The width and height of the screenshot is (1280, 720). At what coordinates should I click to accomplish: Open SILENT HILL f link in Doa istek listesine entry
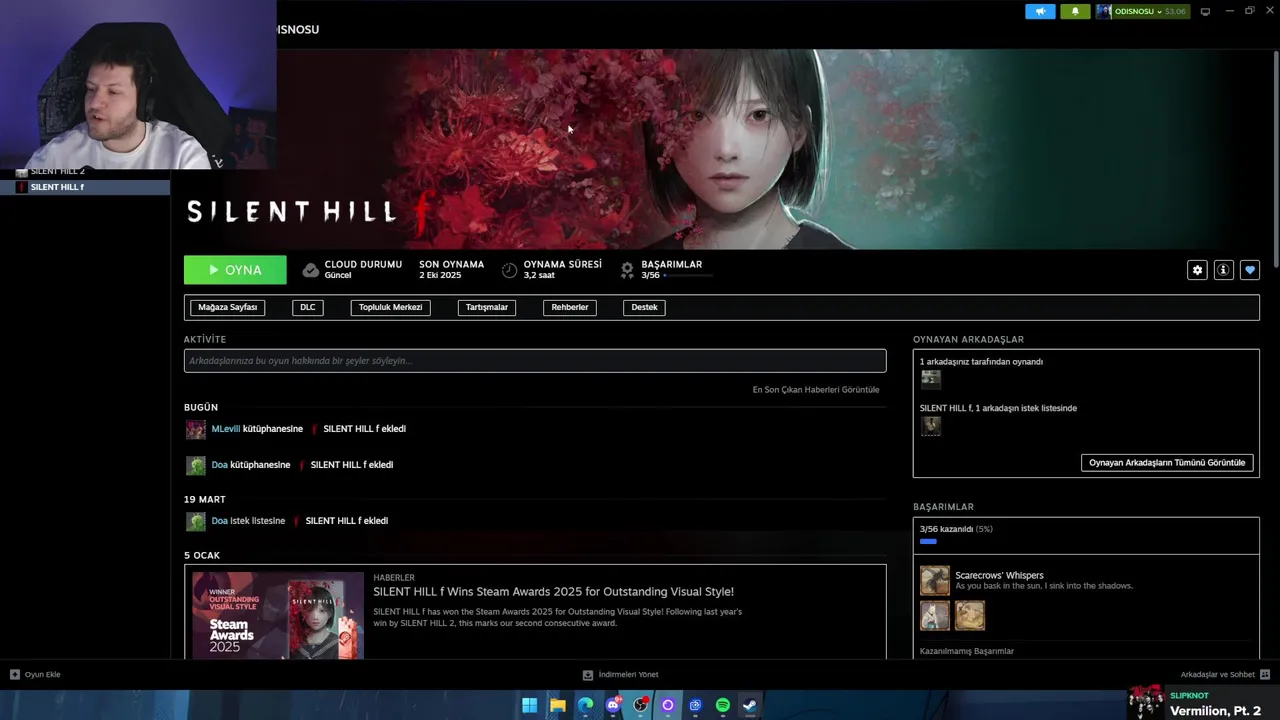click(325, 521)
